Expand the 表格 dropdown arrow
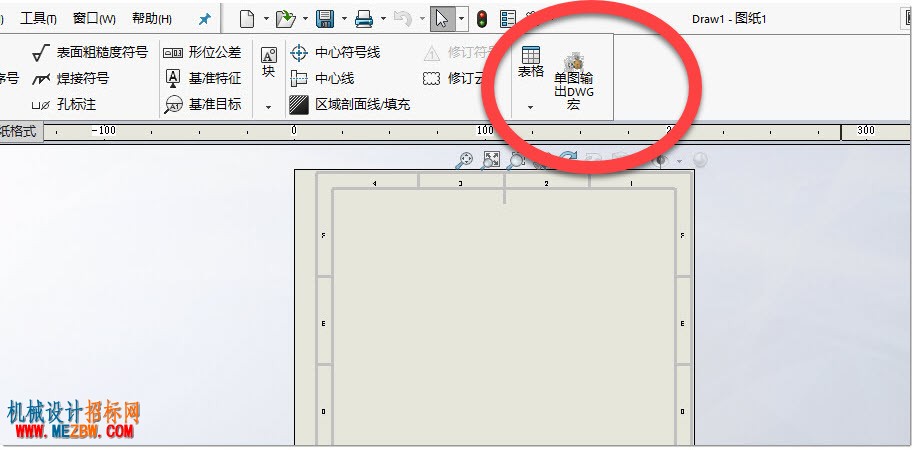 click(530, 107)
